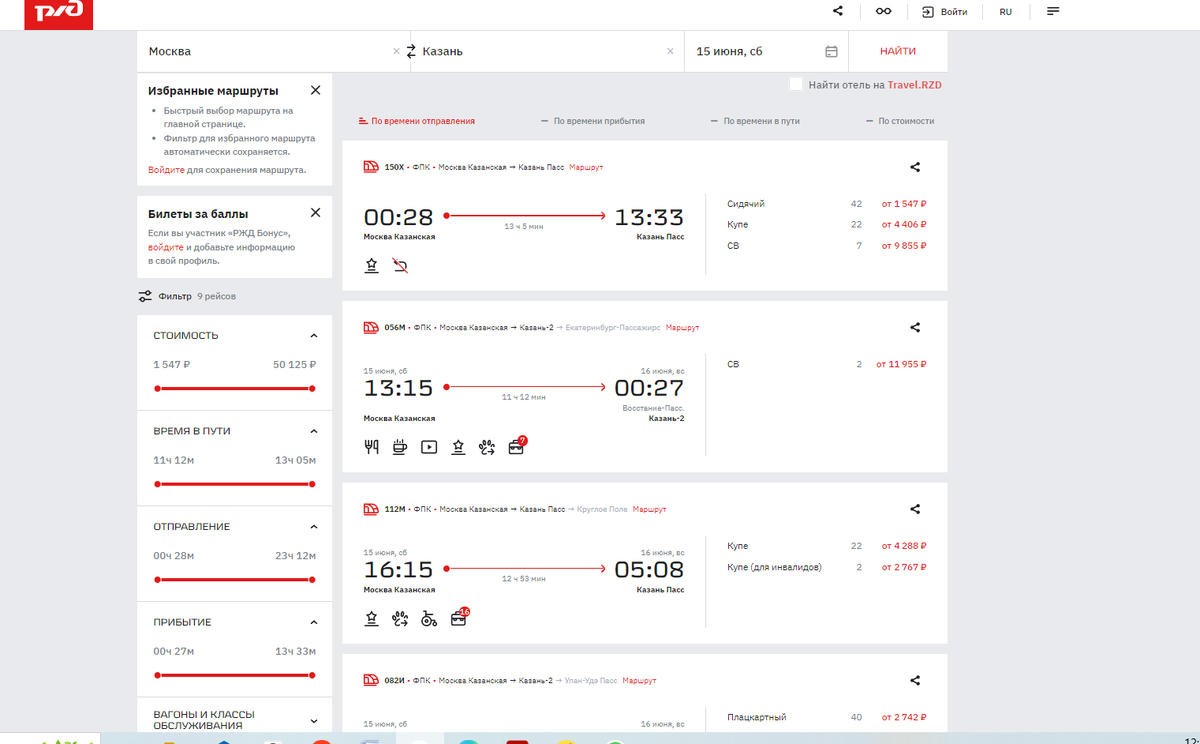Collapse the СТОИМОСТЬ filter section
Image resolution: width=1200 pixels, height=744 pixels.
pyautogui.click(x=314, y=336)
